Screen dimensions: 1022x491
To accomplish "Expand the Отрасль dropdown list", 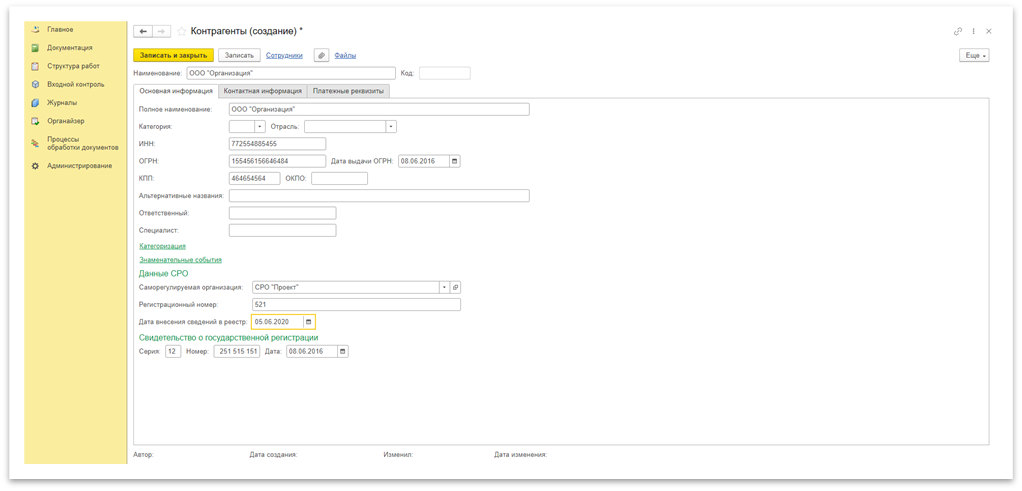I will 391,127.
